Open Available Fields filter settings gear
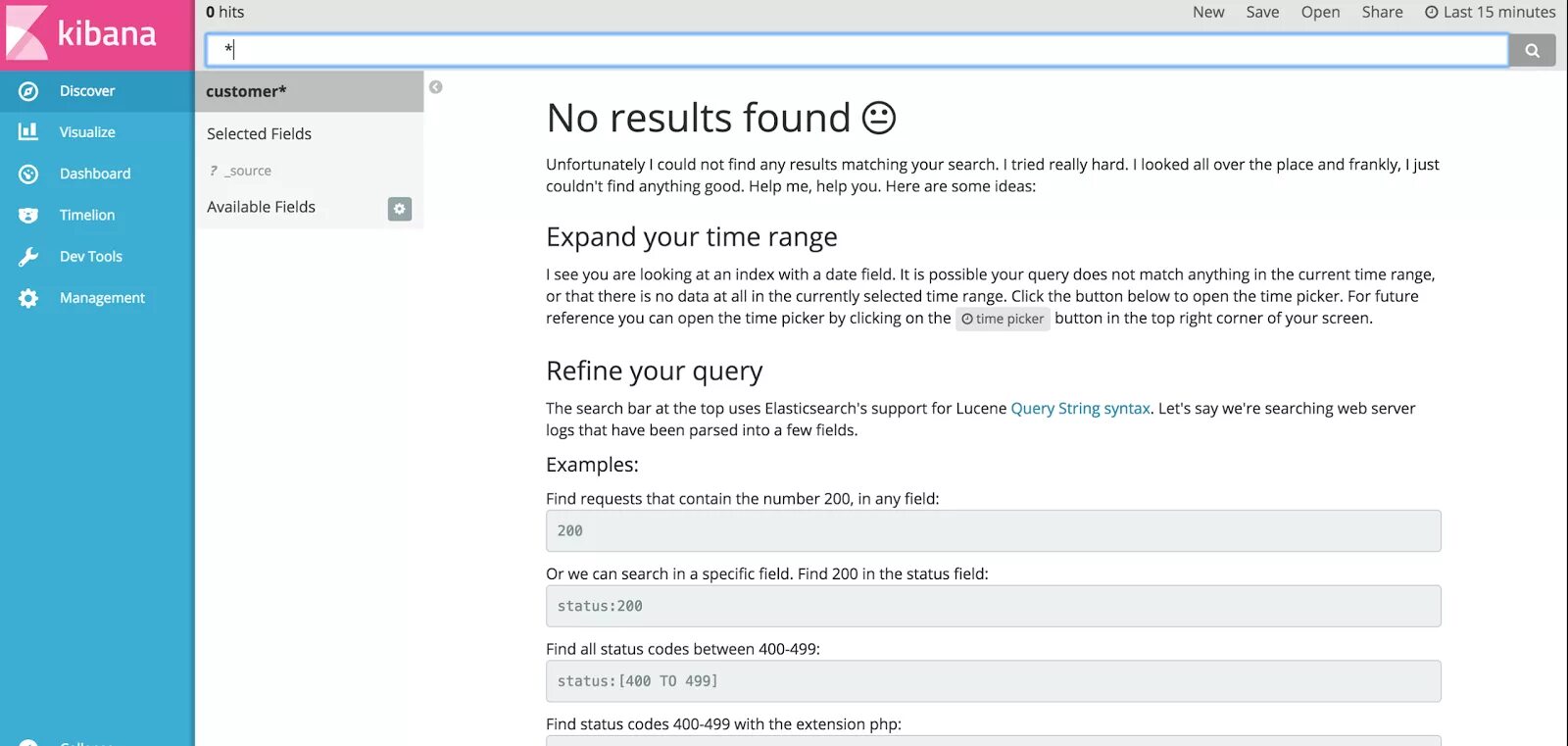1568x746 pixels. coord(399,209)
